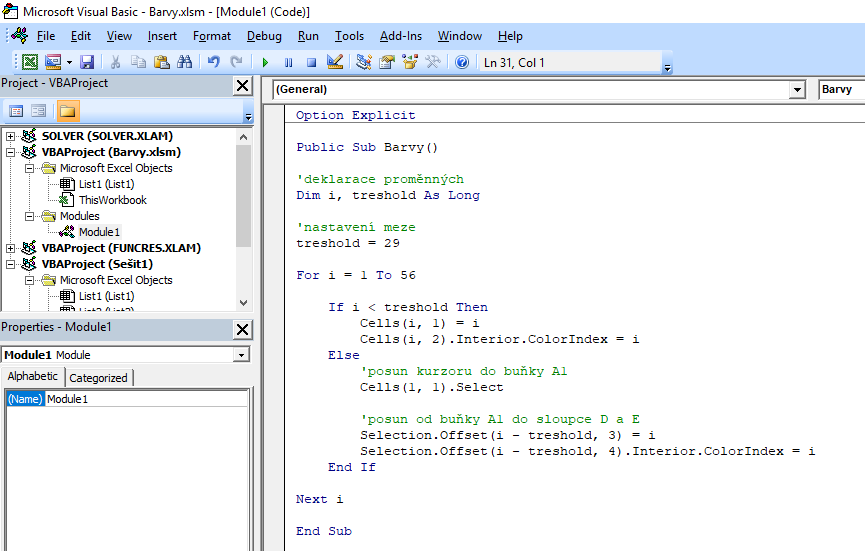This screenshot has height=551, width=865.
Task: Open the File menu
Action: coord(46,36)
